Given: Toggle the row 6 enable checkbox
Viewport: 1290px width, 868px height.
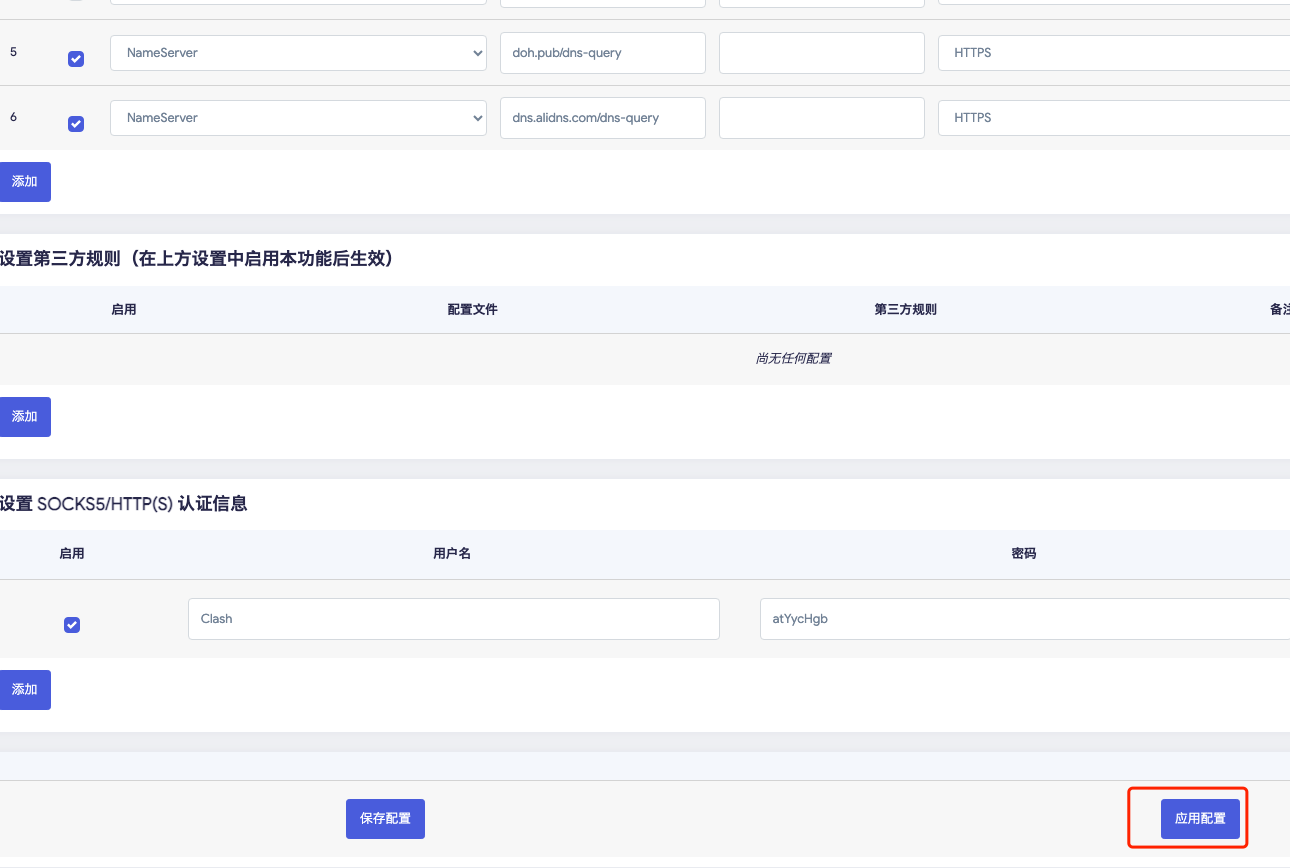Looking at the screenshot, I should (76, 124).
